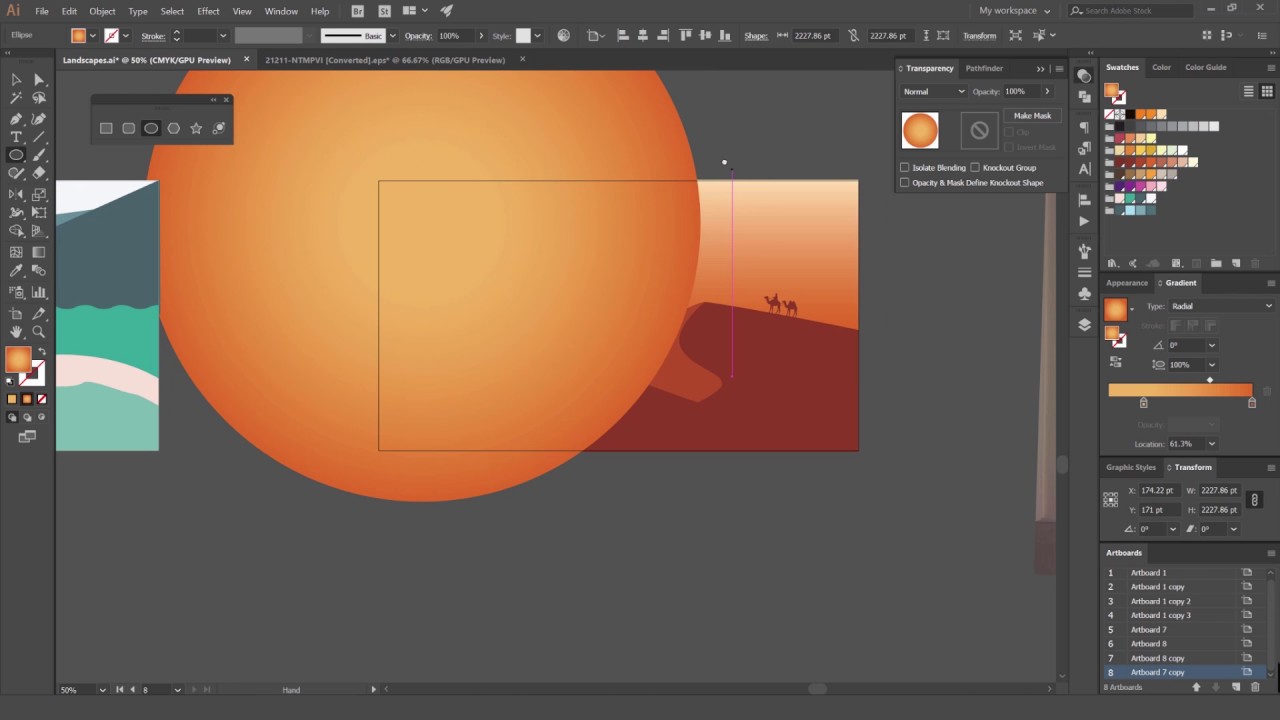1280x720 pixels.
Task: Select the Direct Selection tool
Action: point(39,80)
